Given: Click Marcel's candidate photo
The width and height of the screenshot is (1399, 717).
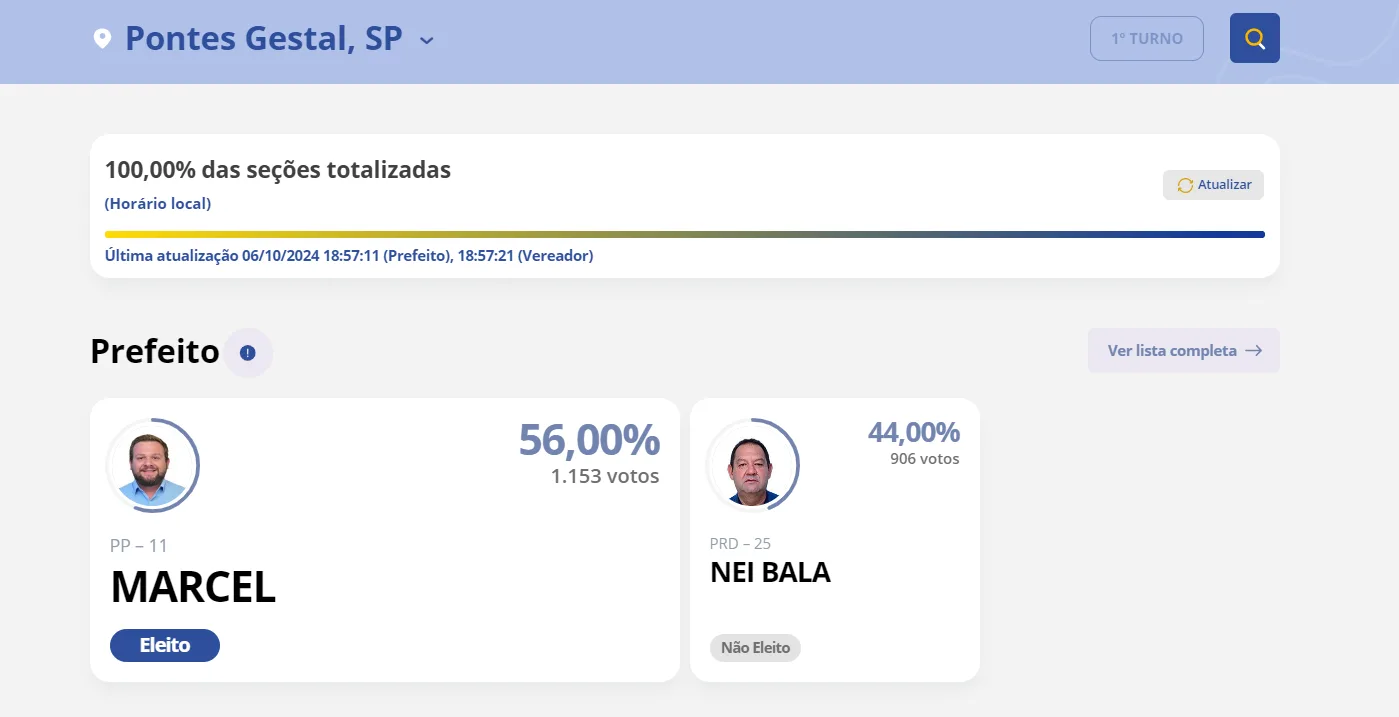Looking at the screenshot, I should tap(152, 466).
